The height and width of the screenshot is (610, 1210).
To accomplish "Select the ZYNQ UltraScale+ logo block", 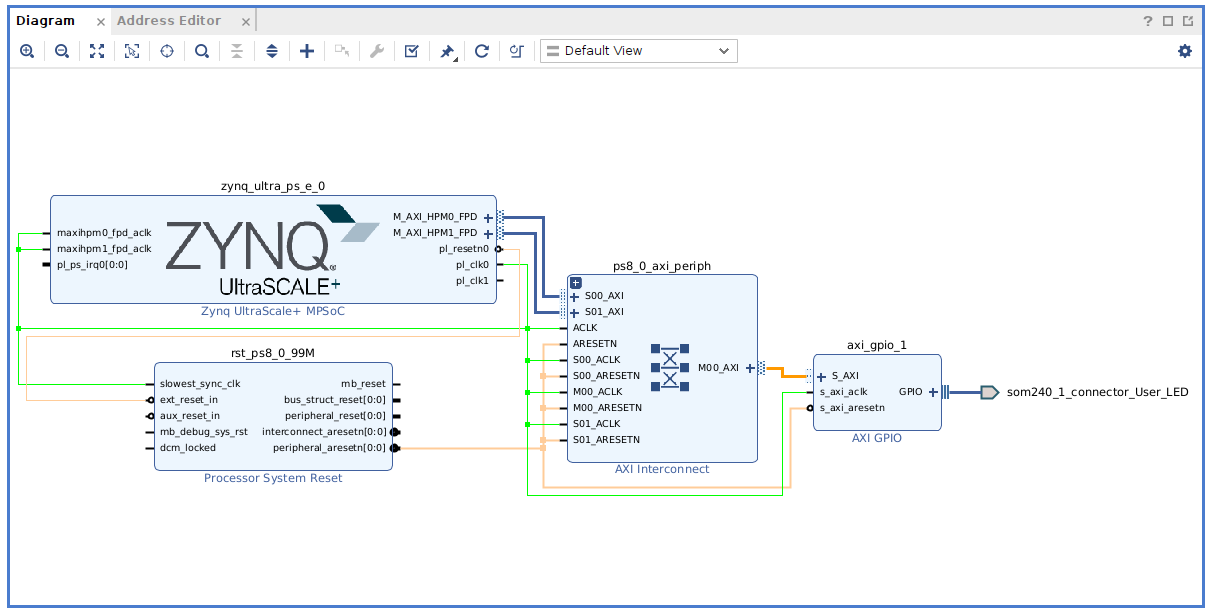I will (x=272, y=250).
